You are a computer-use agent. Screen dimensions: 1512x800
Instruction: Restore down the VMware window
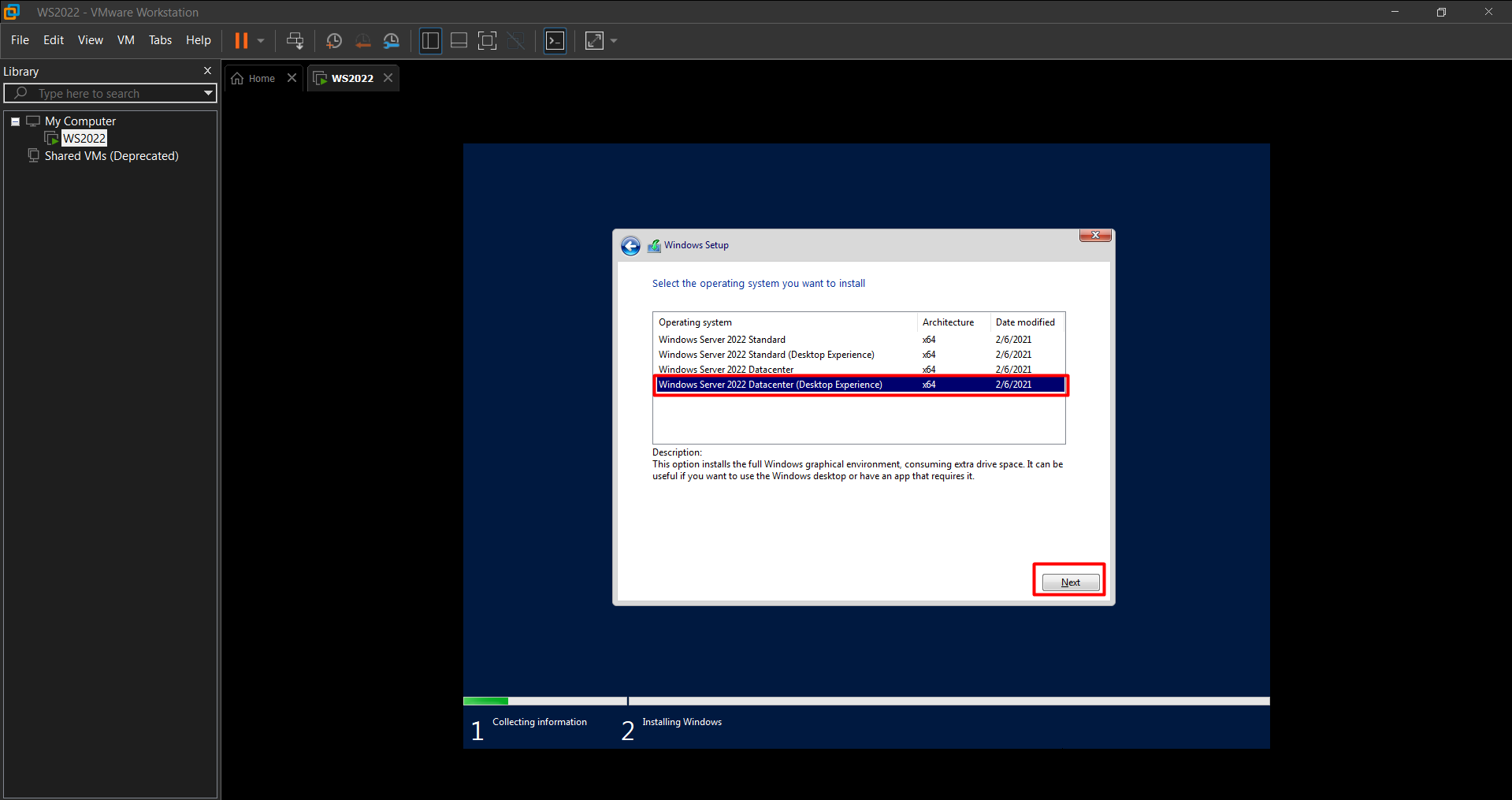pos(1441,12)
